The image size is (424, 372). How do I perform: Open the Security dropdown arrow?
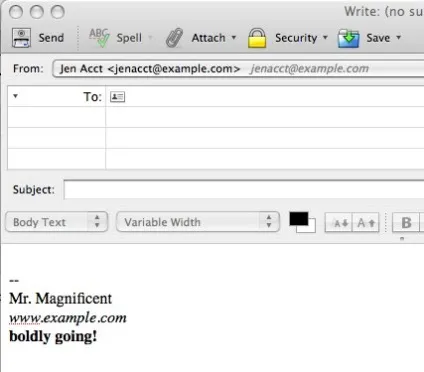tap(325, 37)
